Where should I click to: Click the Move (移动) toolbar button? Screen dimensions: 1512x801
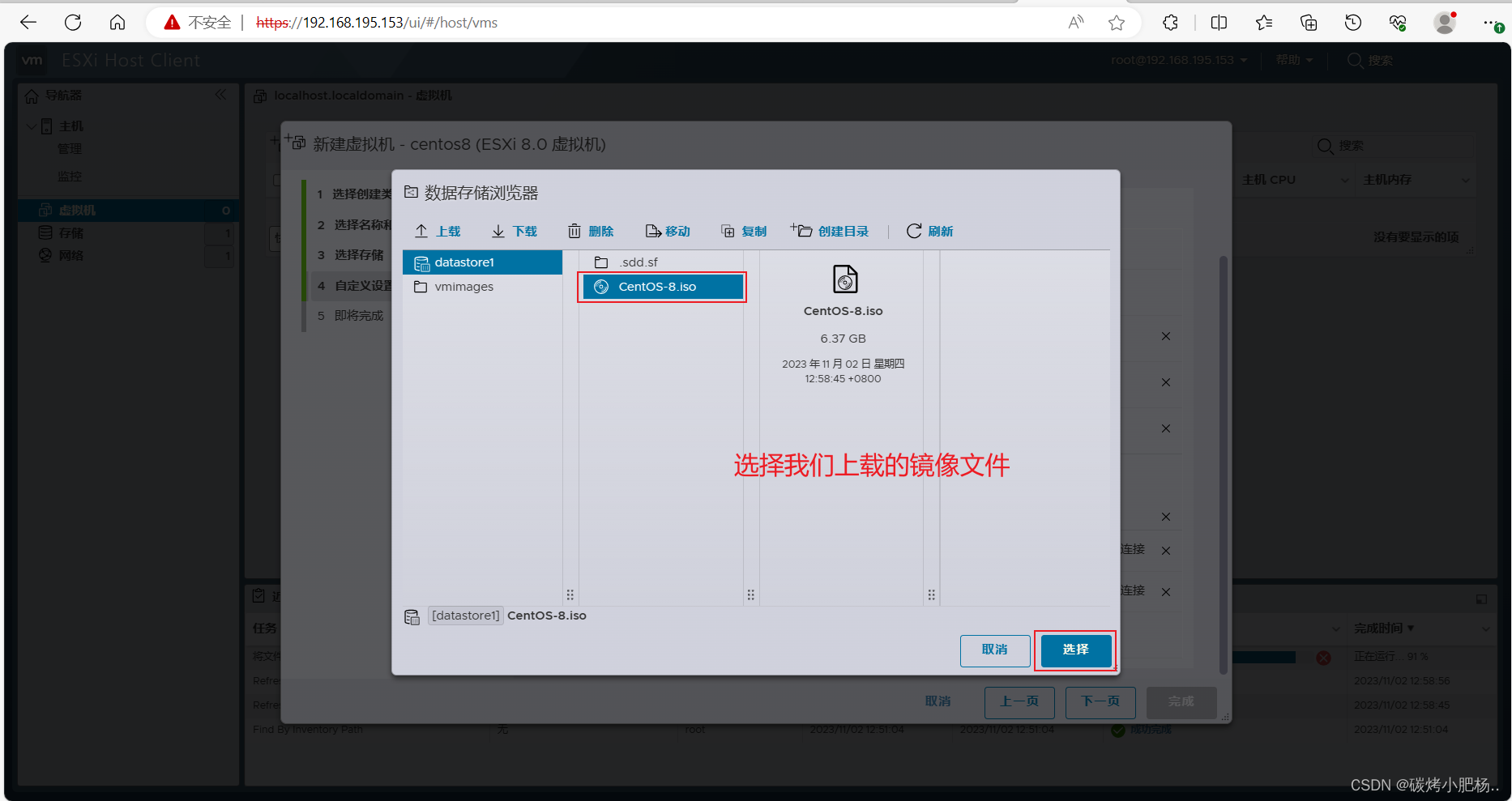point(668,232)
